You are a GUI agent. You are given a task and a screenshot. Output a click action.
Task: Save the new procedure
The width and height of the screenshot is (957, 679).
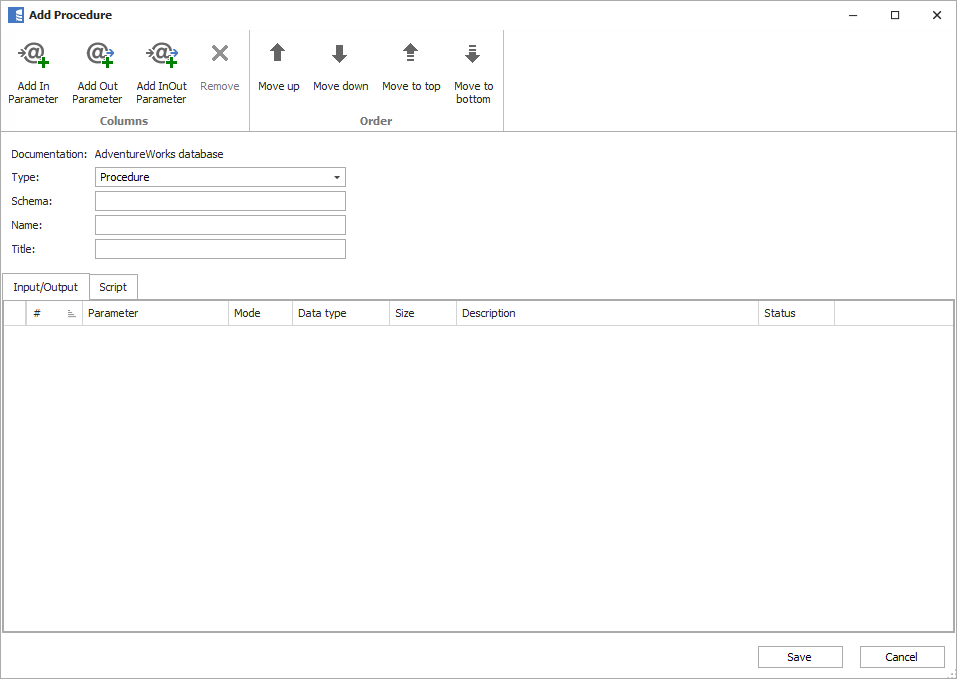point(799,657)
